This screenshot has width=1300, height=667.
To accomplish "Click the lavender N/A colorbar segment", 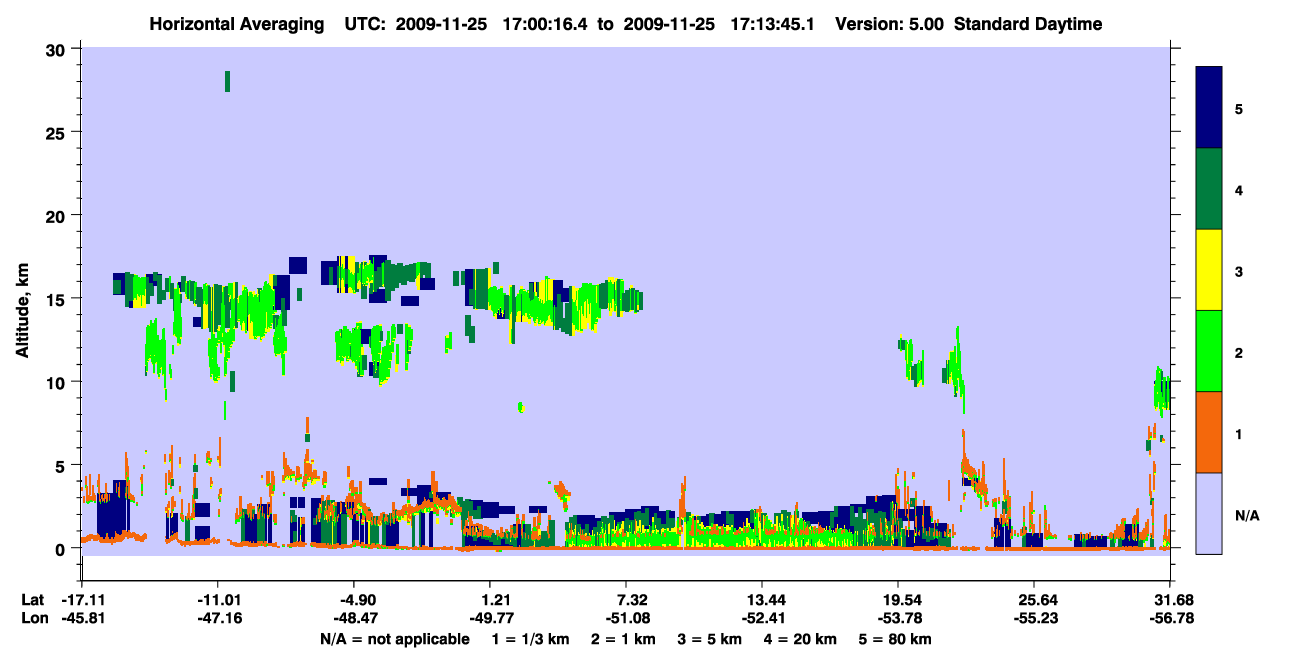I will pyautogui.click(x=1209, y=512).
